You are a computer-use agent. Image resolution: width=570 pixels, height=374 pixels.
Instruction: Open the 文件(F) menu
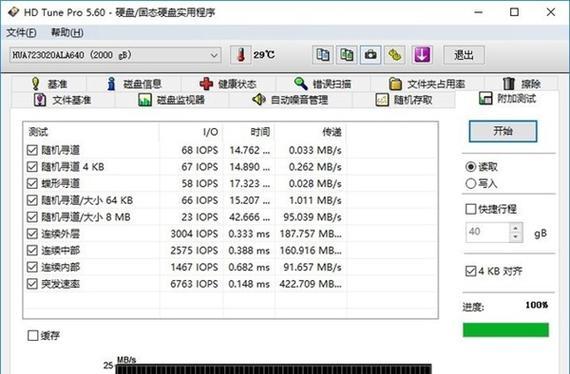pos(21,33)
